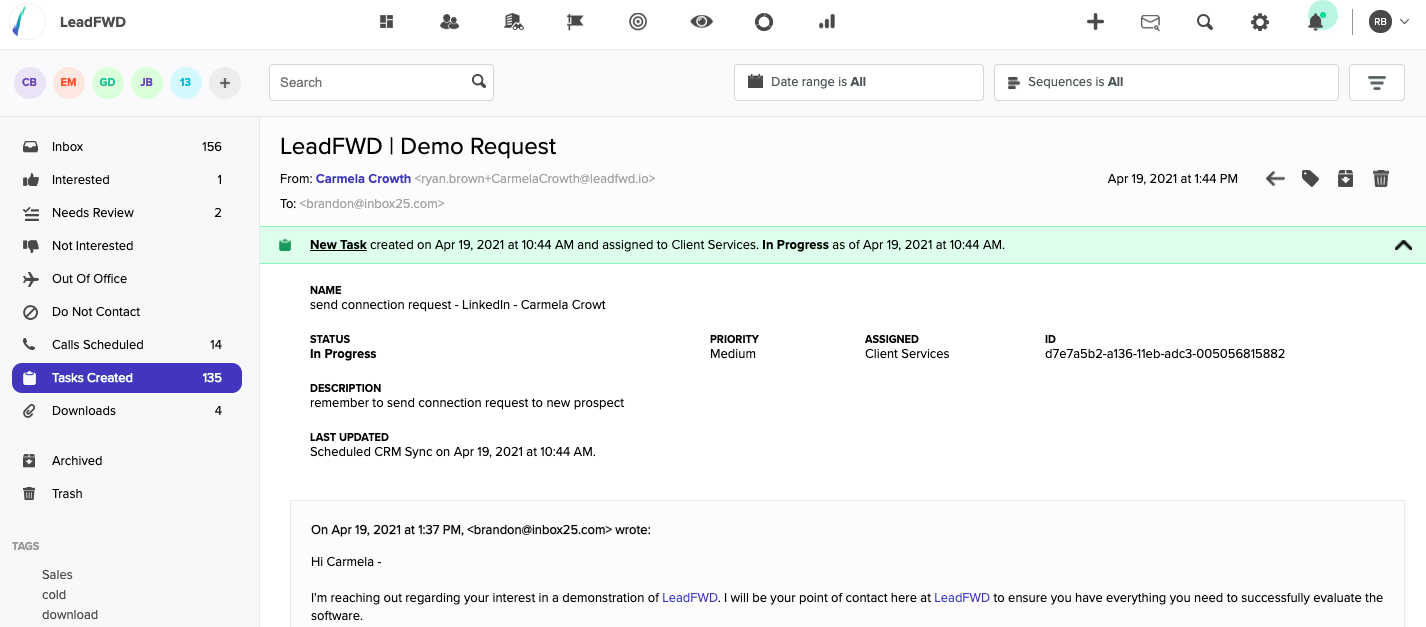Screen dimensions: 1426x627
Task: Open the flag icon in top navigation
Action: point(575,22)
